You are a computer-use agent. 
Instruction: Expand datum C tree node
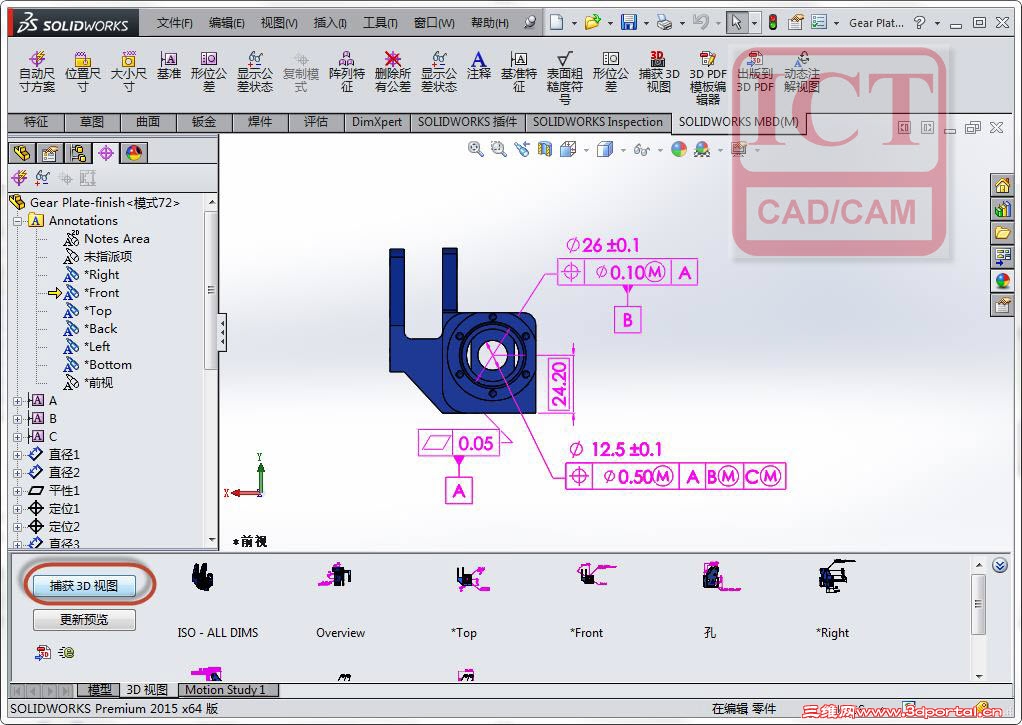[18, 437]
